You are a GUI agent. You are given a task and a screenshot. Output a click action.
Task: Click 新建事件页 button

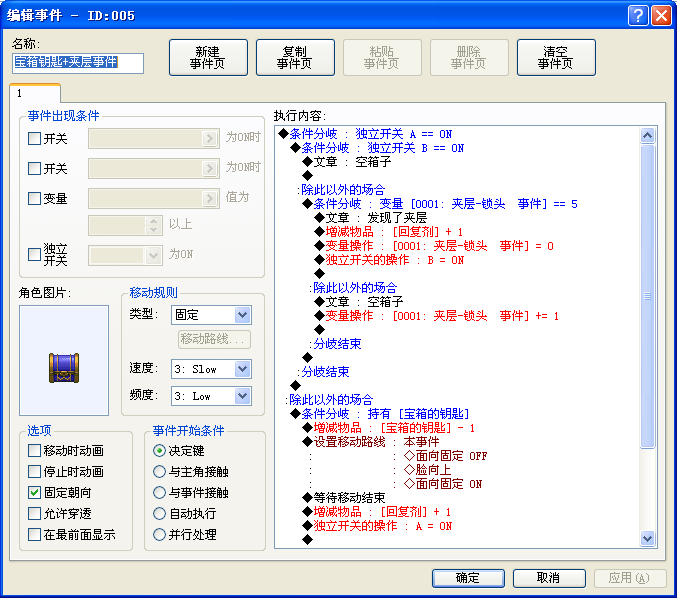click(x=208, y=57)
